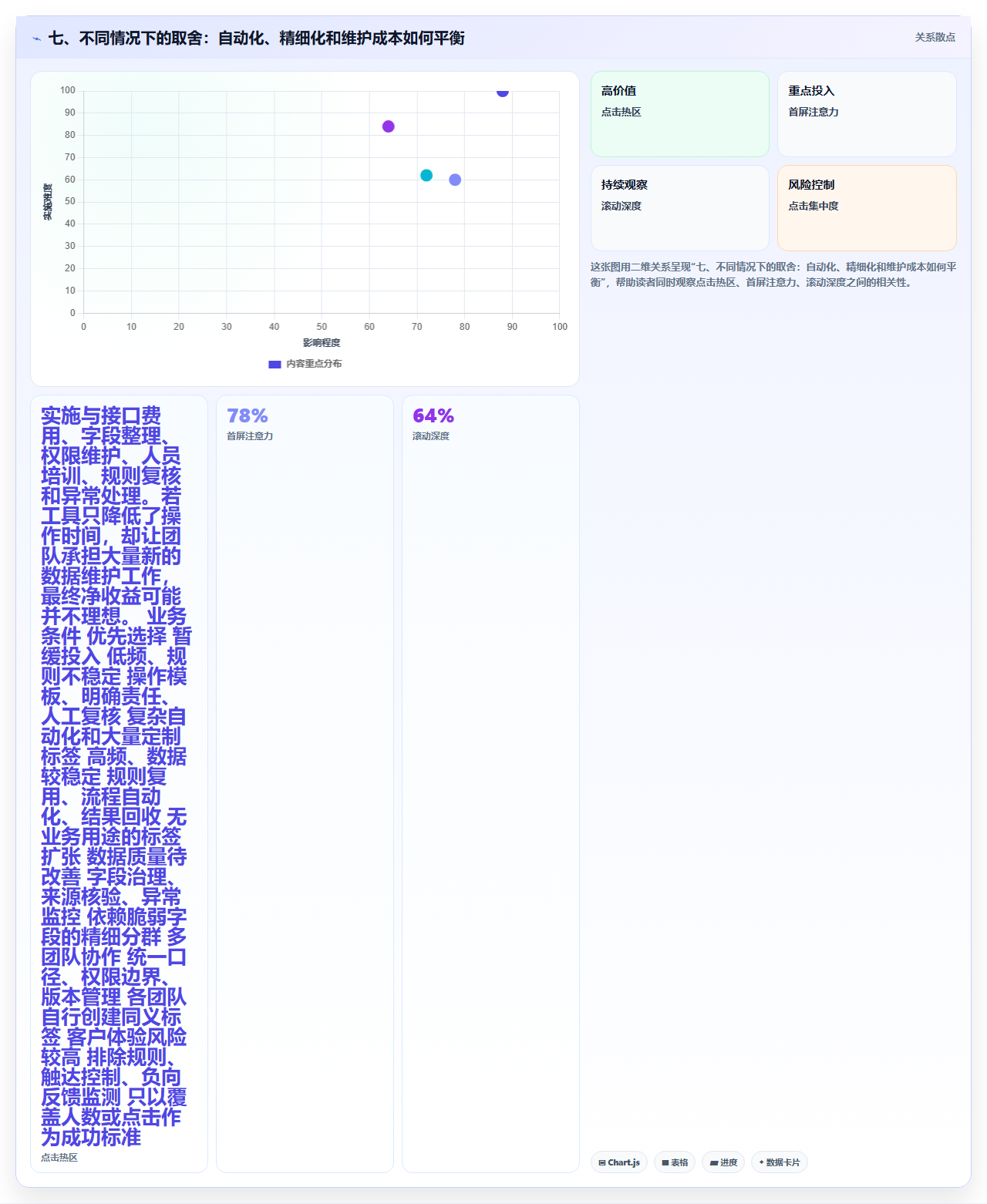Open the 持续观察 card

pos(680,208)
